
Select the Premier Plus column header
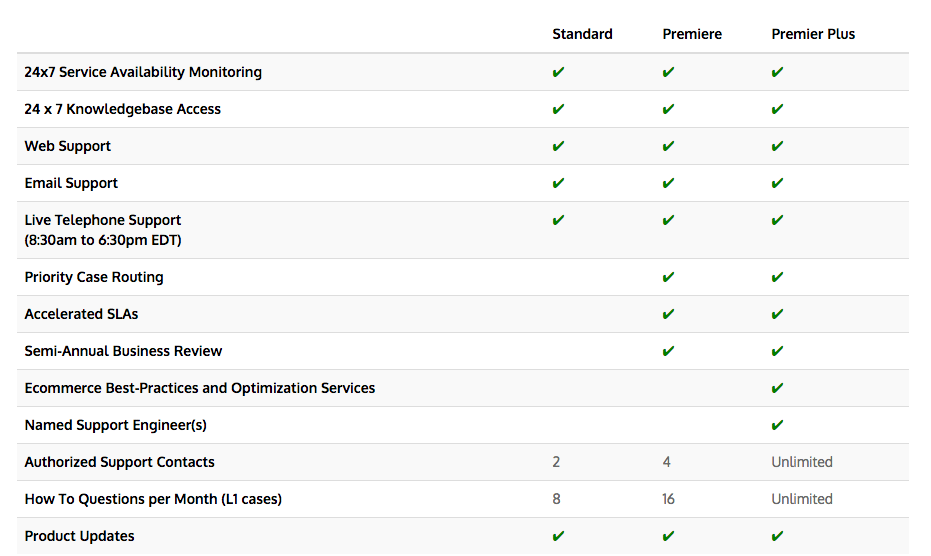click(813, 34)
